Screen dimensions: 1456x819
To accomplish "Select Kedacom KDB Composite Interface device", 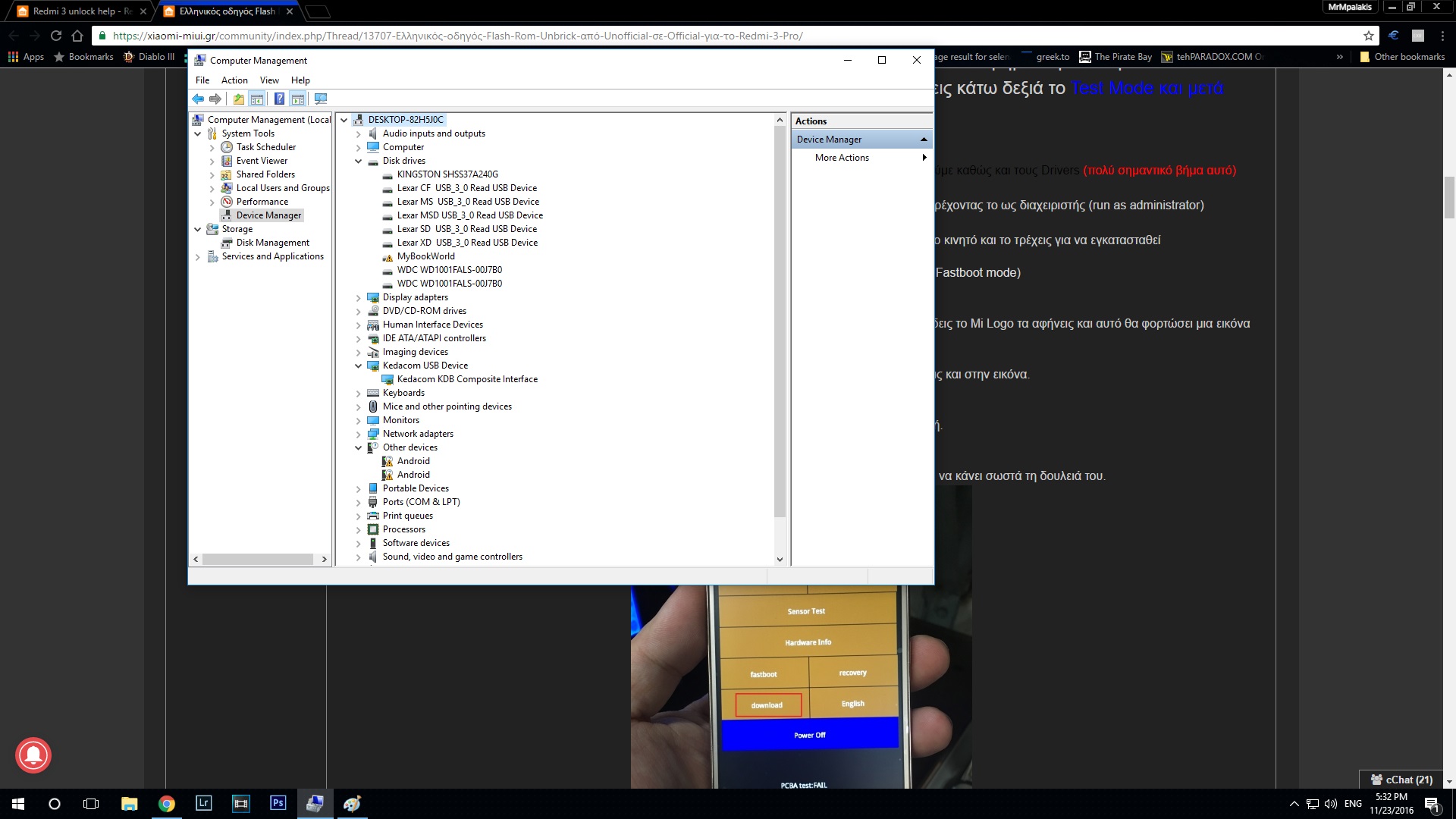I will pos(467,379).
